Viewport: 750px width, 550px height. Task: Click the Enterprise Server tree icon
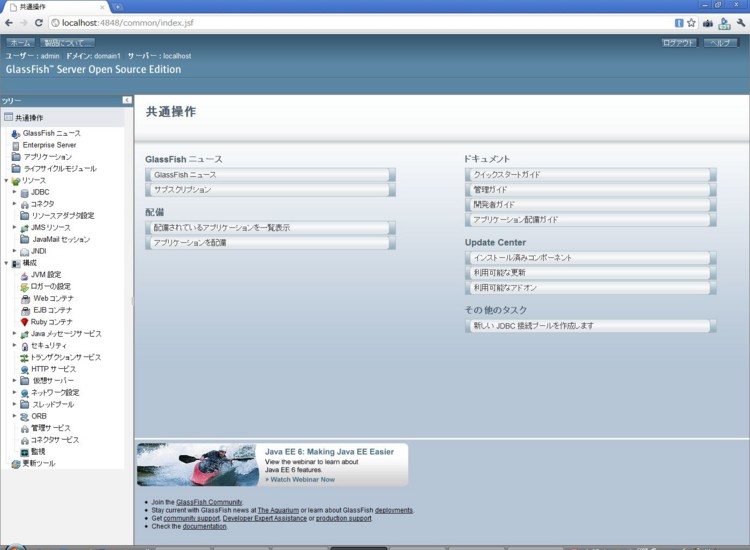pyautogui.click(x=16, y=145)
